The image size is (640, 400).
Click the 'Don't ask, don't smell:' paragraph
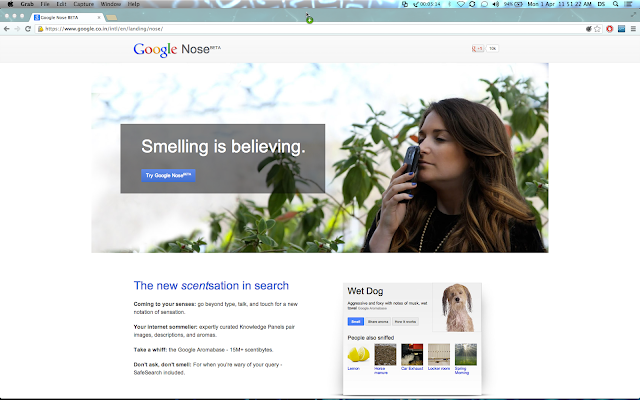click(208, 369)
